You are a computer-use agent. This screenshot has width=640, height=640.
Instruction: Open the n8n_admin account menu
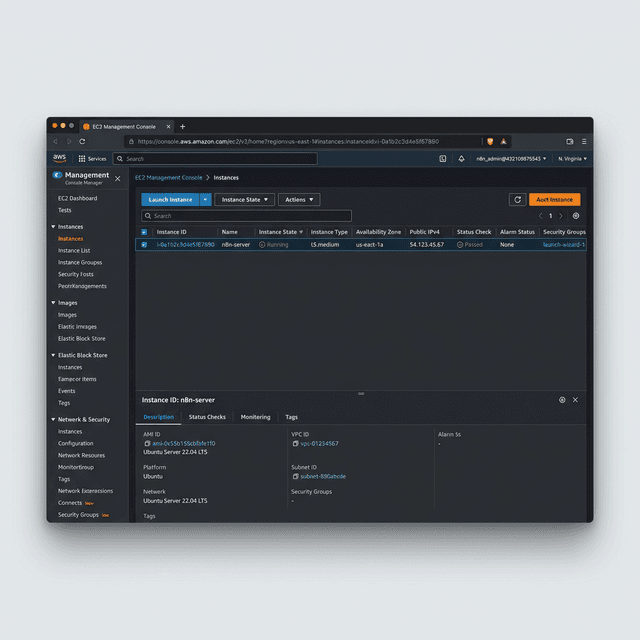511,159
